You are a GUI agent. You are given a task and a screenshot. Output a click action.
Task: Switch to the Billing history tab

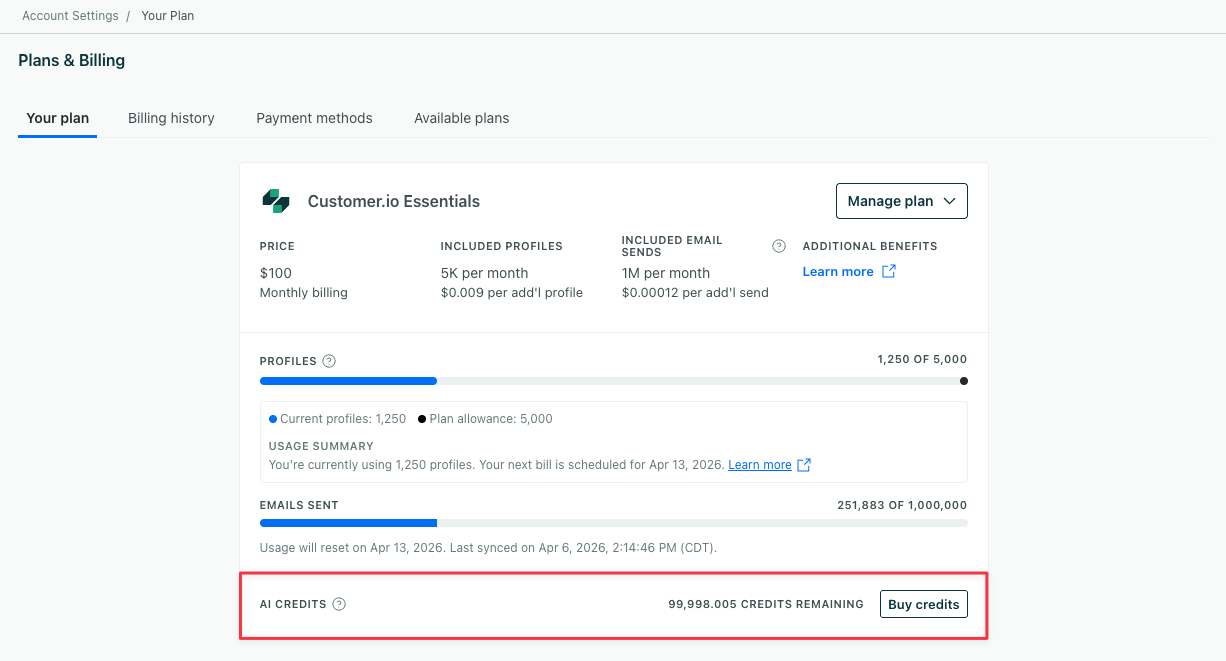click(171, 117)
